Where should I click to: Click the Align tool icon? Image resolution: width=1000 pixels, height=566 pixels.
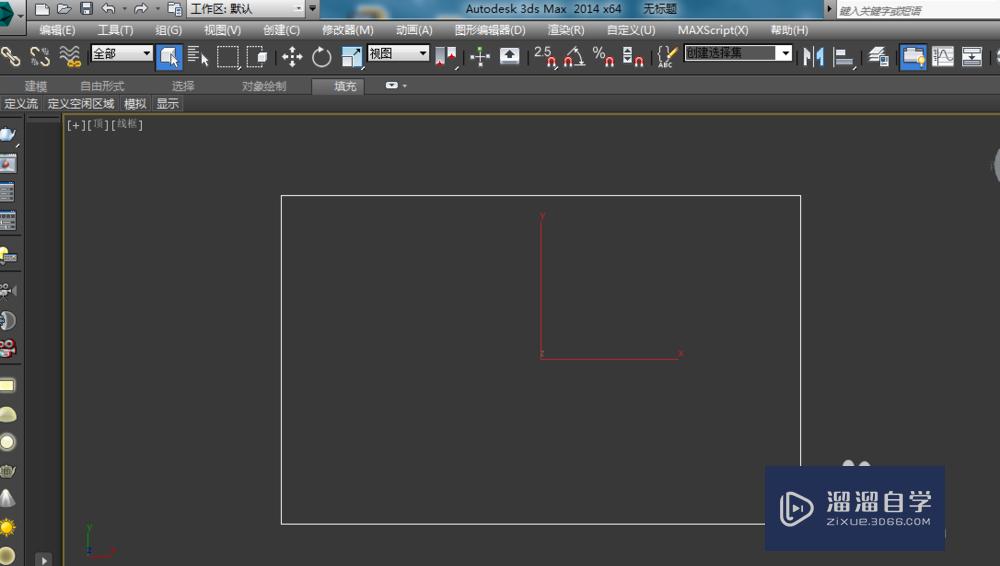click(843, 57)
